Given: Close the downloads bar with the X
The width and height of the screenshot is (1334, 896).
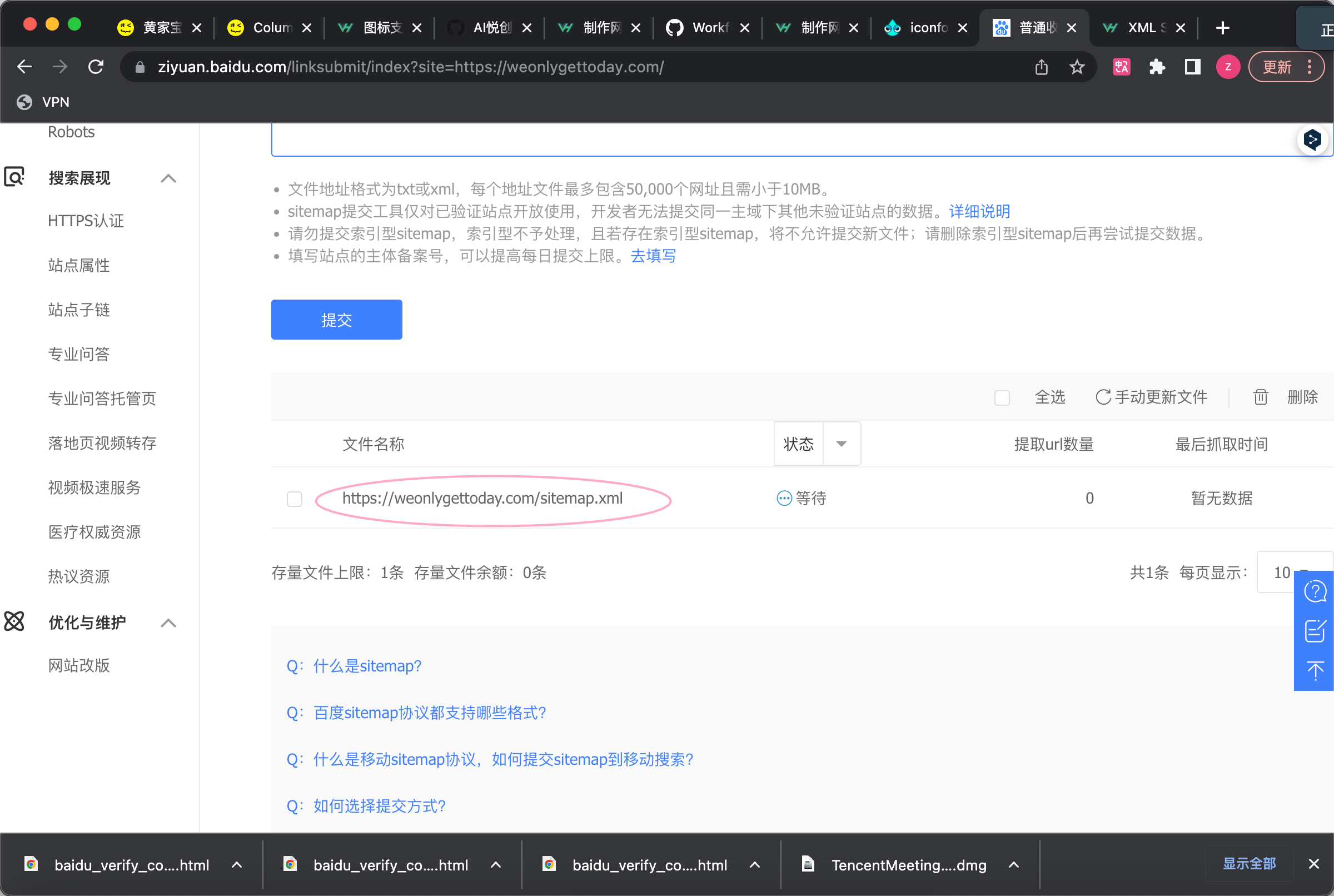Looking at the screenshot, I should (x=1314, y=864).
